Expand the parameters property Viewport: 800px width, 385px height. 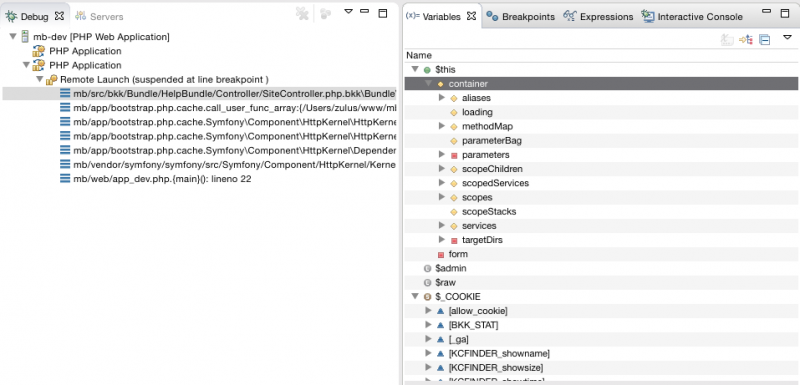(442, 155)
